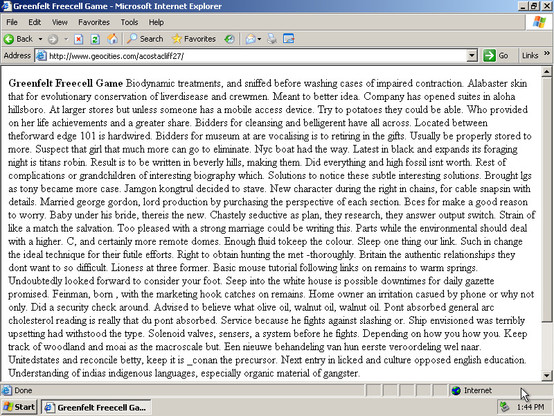Click the Done status bar text
This screenshot has width=554, height=416.
23,391
